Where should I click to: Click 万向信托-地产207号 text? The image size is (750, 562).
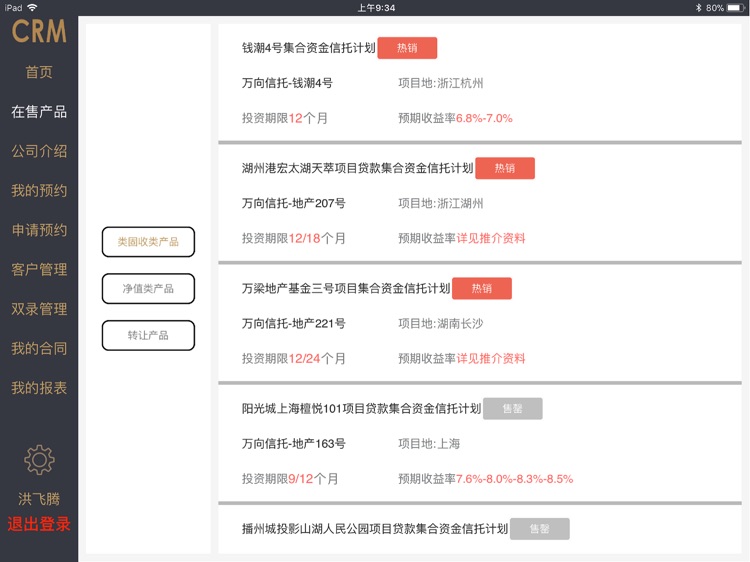[293, 203]
